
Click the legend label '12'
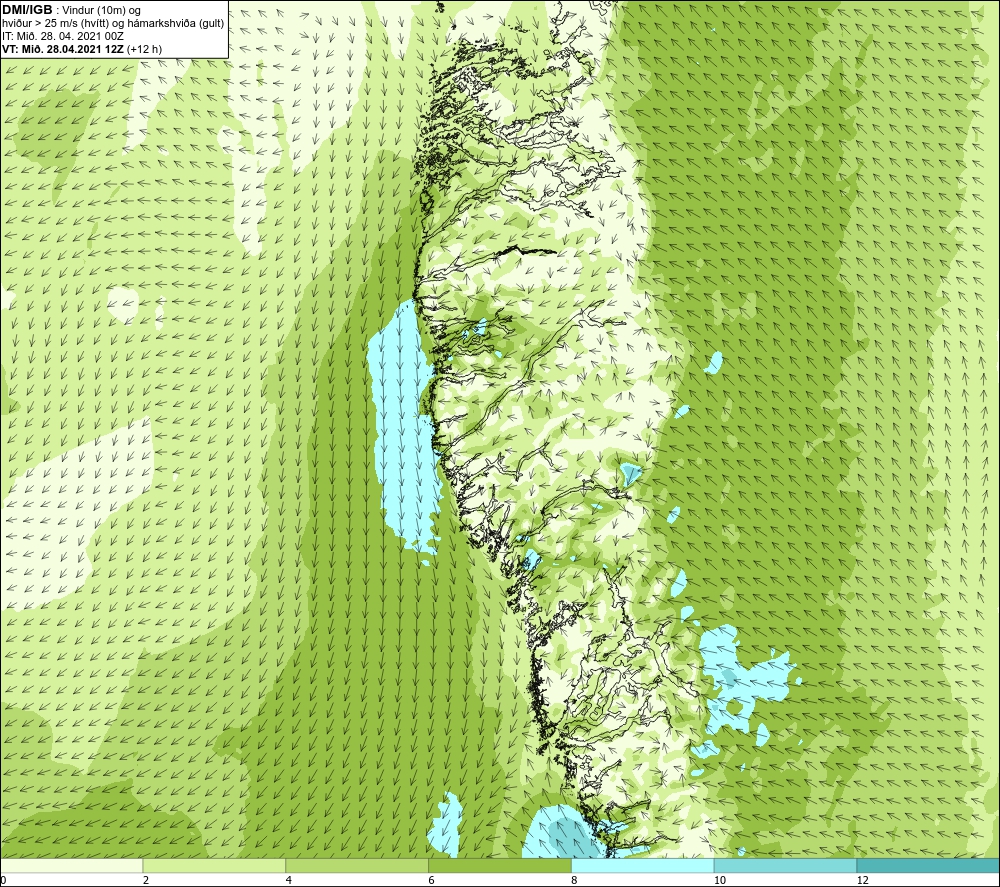[x=863, y=880]
